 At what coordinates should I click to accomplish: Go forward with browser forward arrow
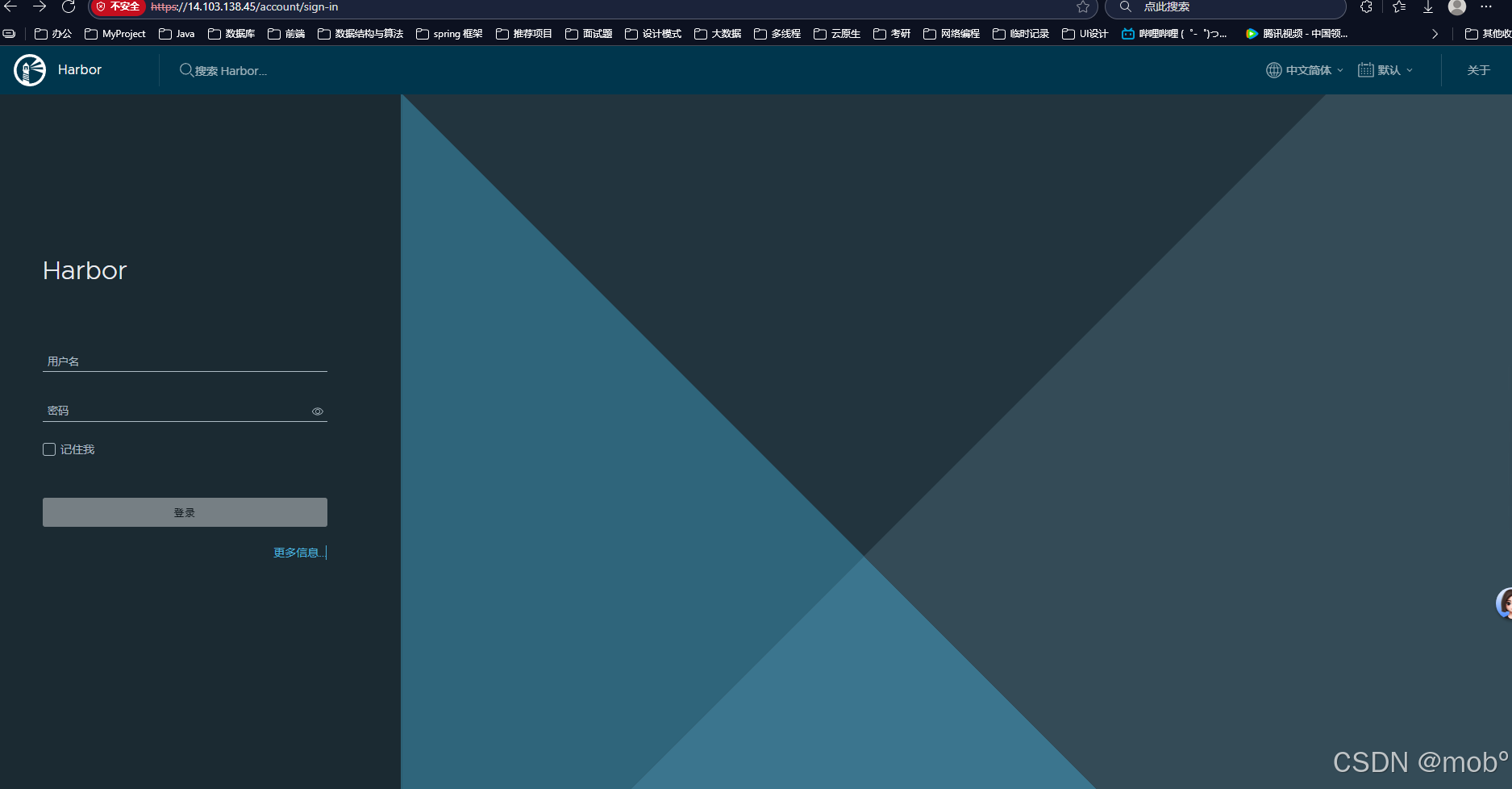point(40,6)
